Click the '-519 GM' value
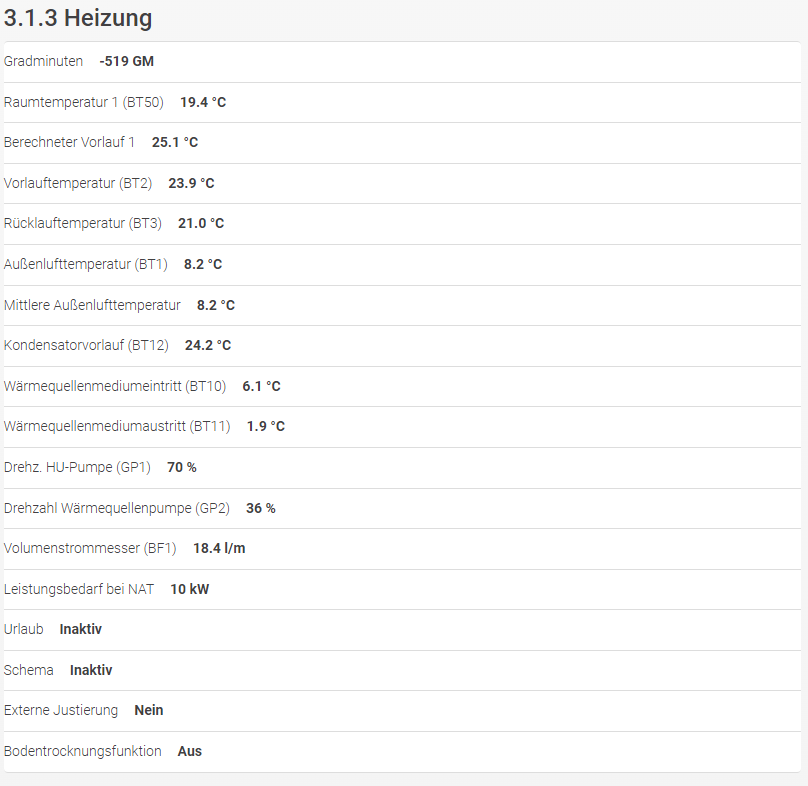Image resolution: width=808 pixels, height=786 pixels. [x=127, y=61]
